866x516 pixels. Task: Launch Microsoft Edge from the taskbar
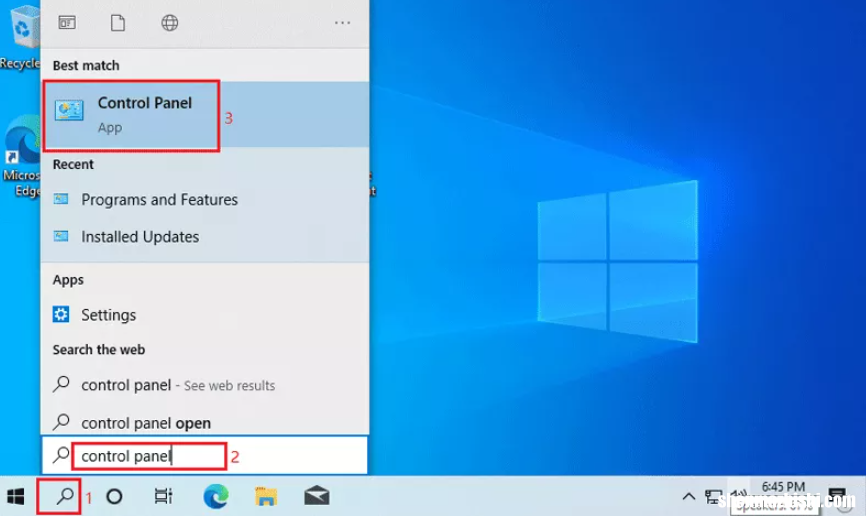215,497
